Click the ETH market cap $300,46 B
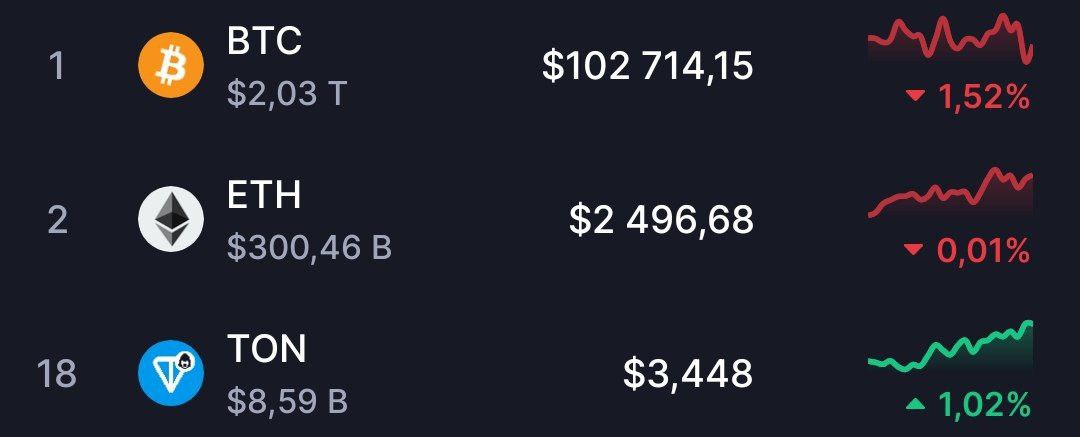 [309, 248]
